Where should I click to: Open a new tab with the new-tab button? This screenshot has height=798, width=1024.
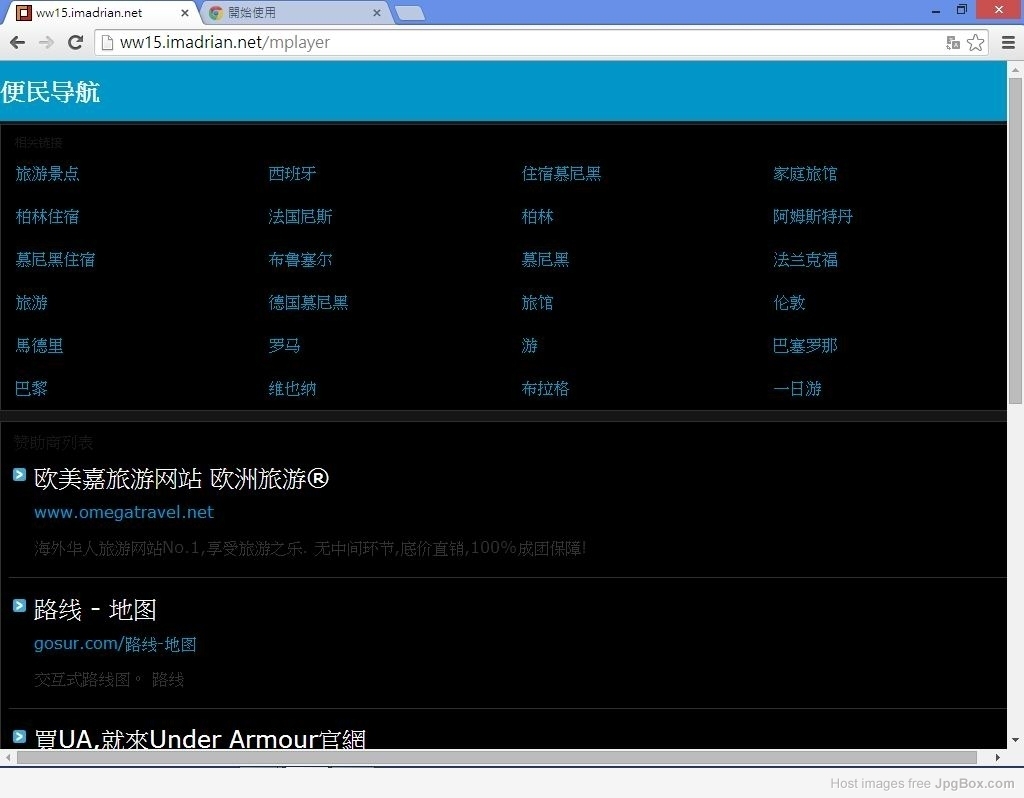[x=409, y=13]
